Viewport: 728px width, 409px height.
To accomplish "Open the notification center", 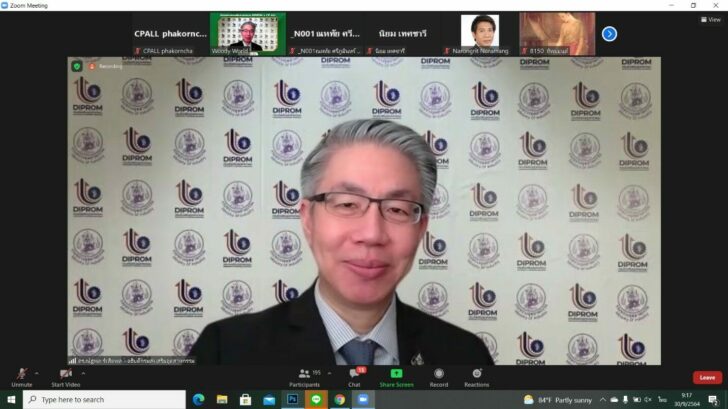I will tap(714, 400).
